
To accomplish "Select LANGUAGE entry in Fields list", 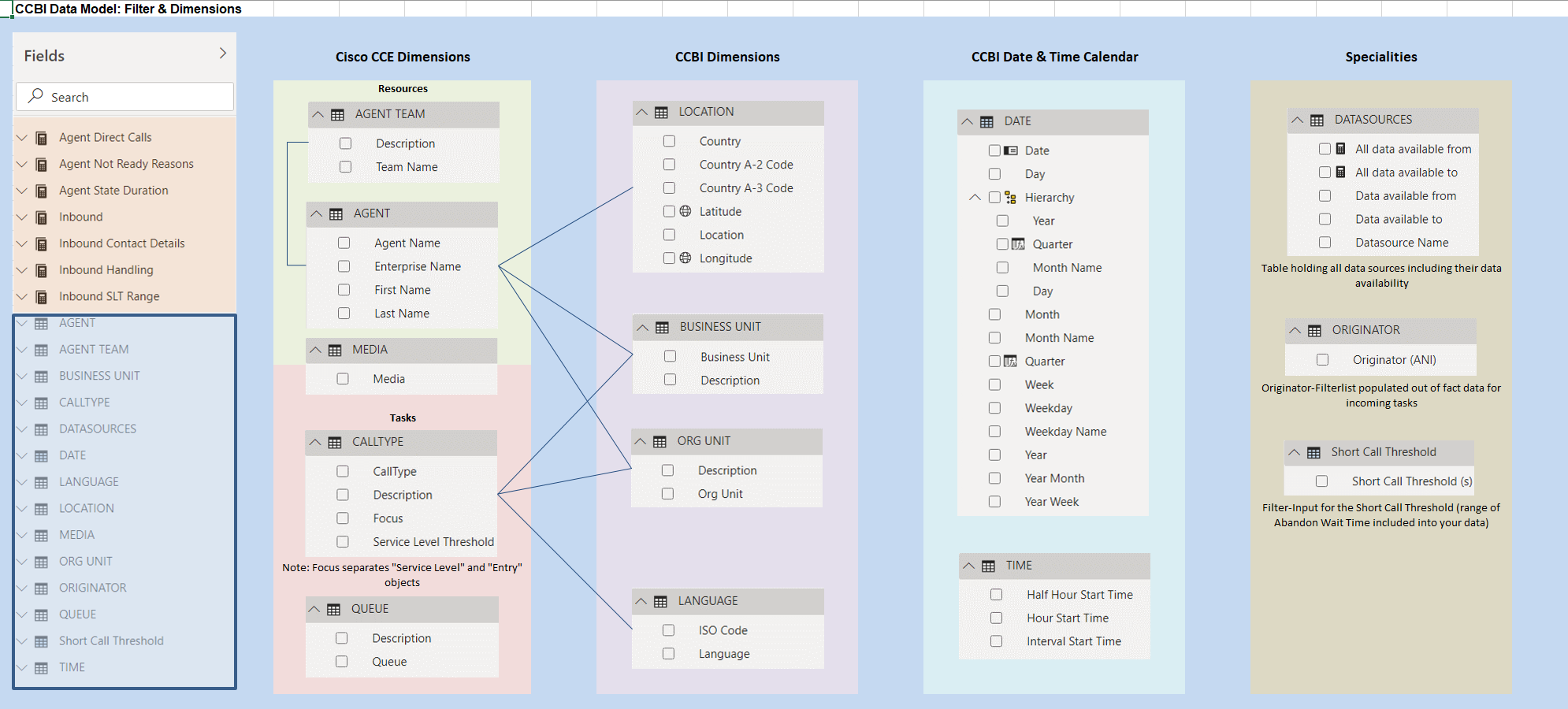I will (88, 481).
